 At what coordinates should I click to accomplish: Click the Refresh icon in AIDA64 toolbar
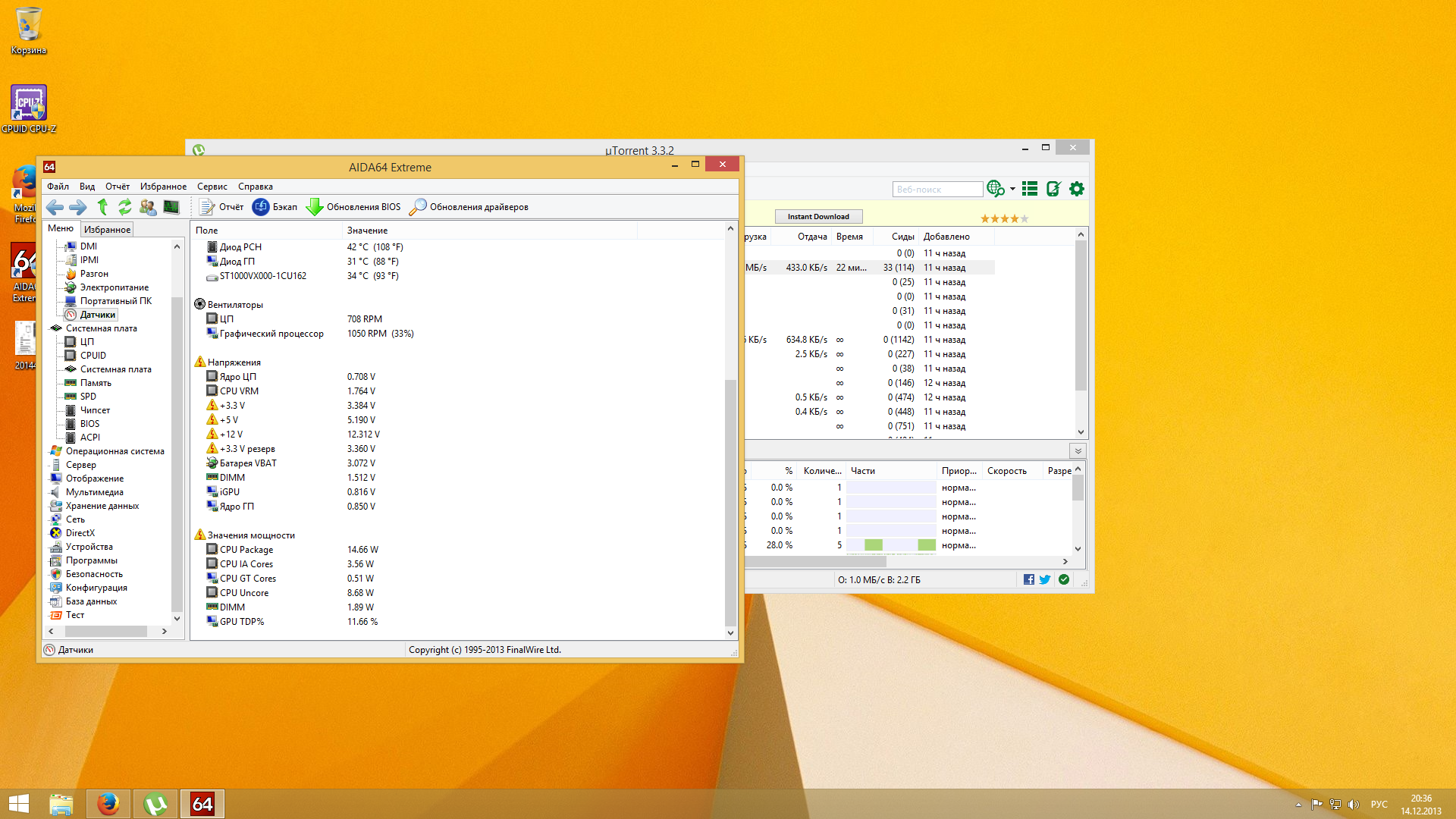[x=125, y=207]
